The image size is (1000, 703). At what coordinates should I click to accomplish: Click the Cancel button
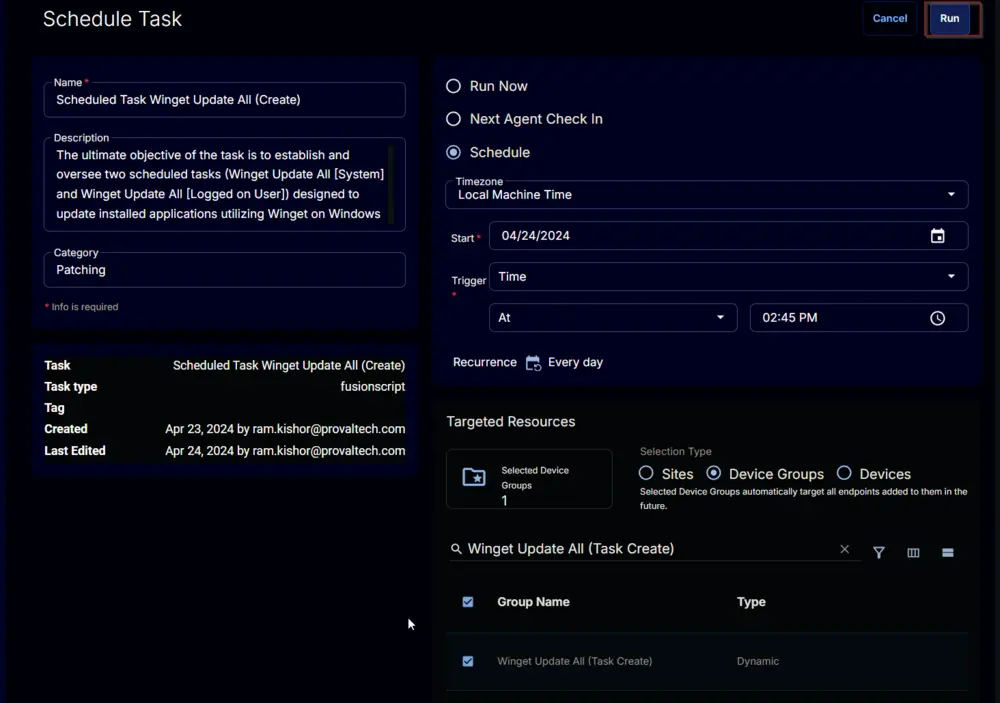890,18
